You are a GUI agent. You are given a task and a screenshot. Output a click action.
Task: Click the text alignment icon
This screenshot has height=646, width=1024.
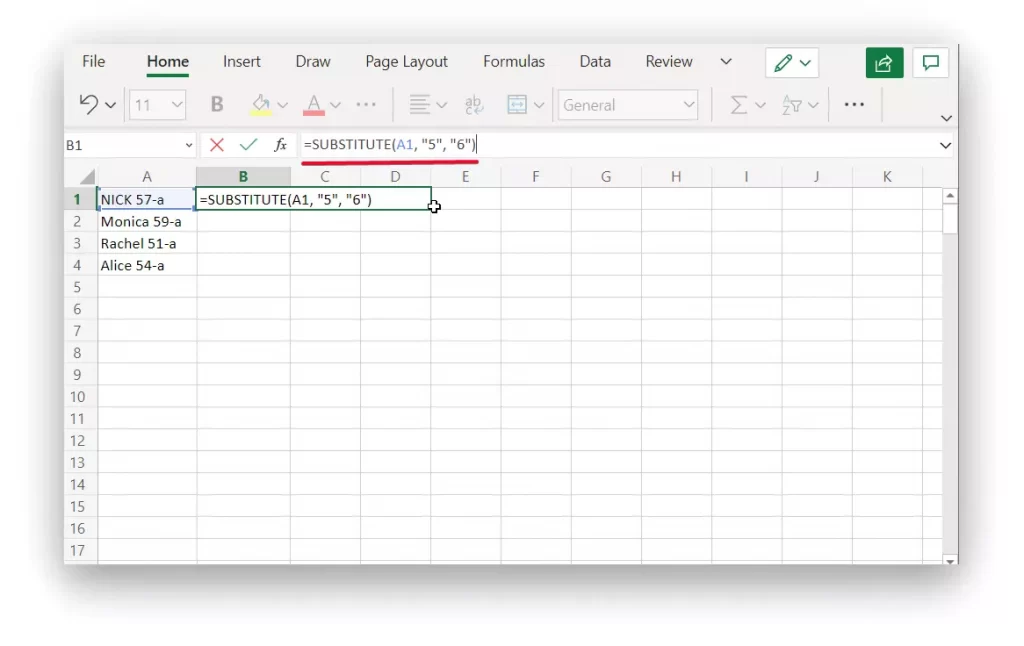tap(419, 105)
